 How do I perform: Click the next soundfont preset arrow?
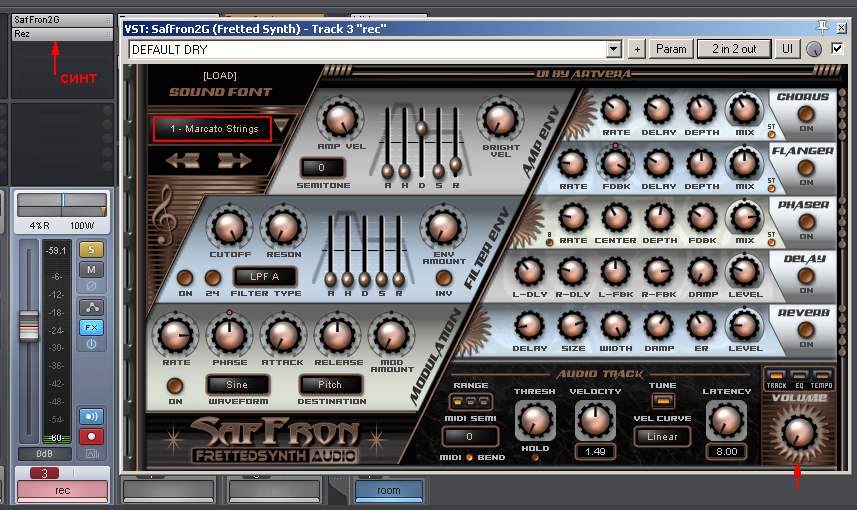coord(234,161)
